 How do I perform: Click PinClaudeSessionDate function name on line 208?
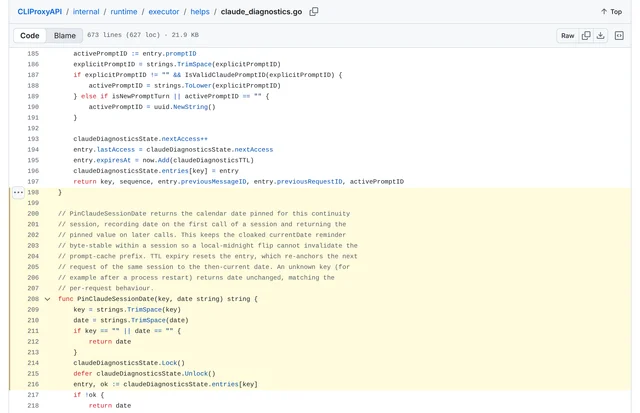pos(116,299)
